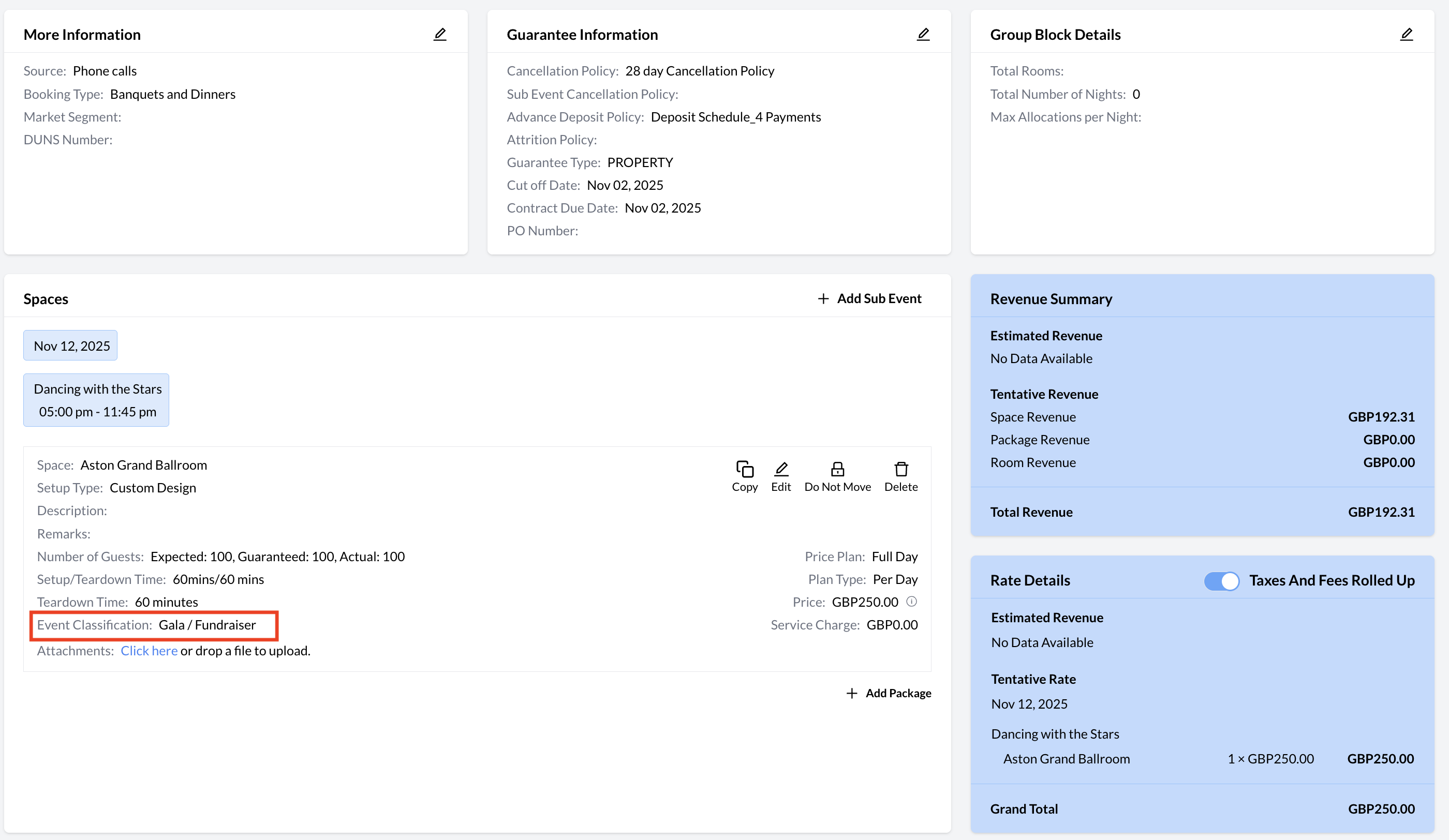This screenshot has height=840, width=1449.
Task: Edit the Aston Grand Ballroom space
Action: [x=781, y=476]
